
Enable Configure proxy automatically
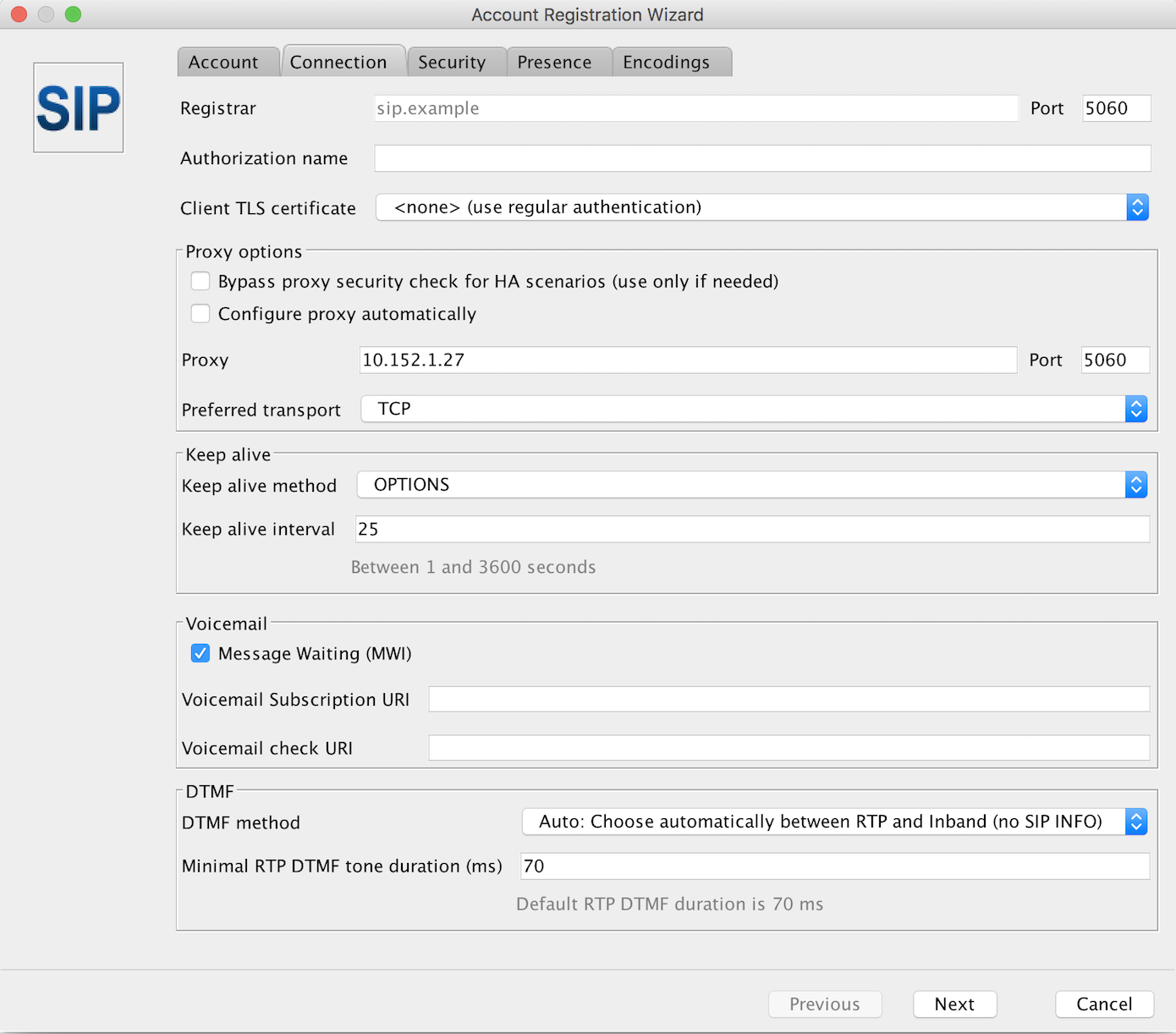200,313
